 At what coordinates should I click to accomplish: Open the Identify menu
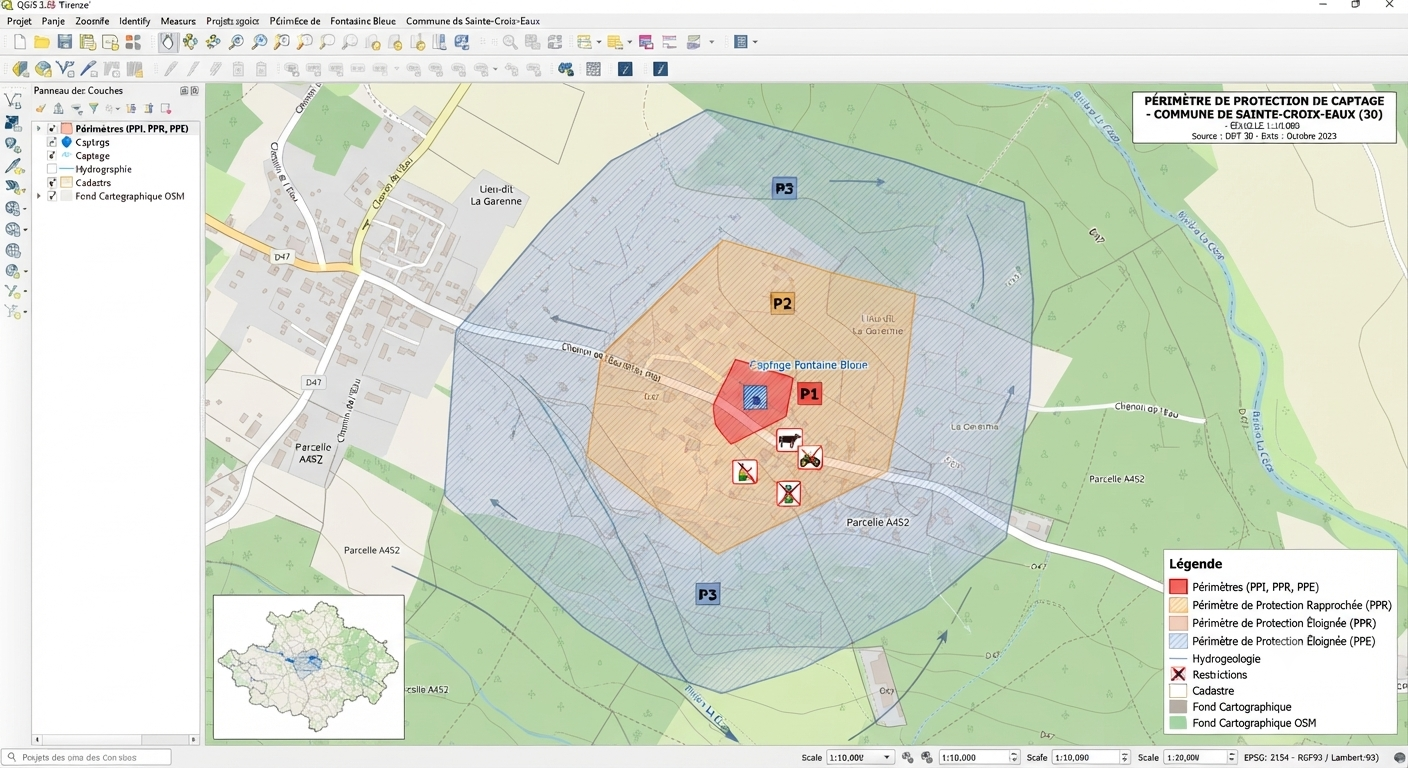(134, 21)
